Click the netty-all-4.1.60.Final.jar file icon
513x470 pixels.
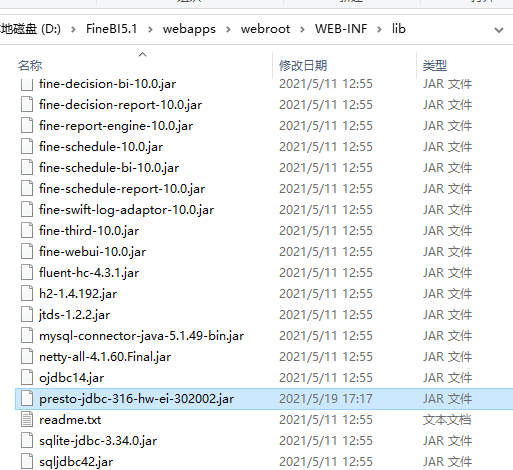[x=27, y=357]
